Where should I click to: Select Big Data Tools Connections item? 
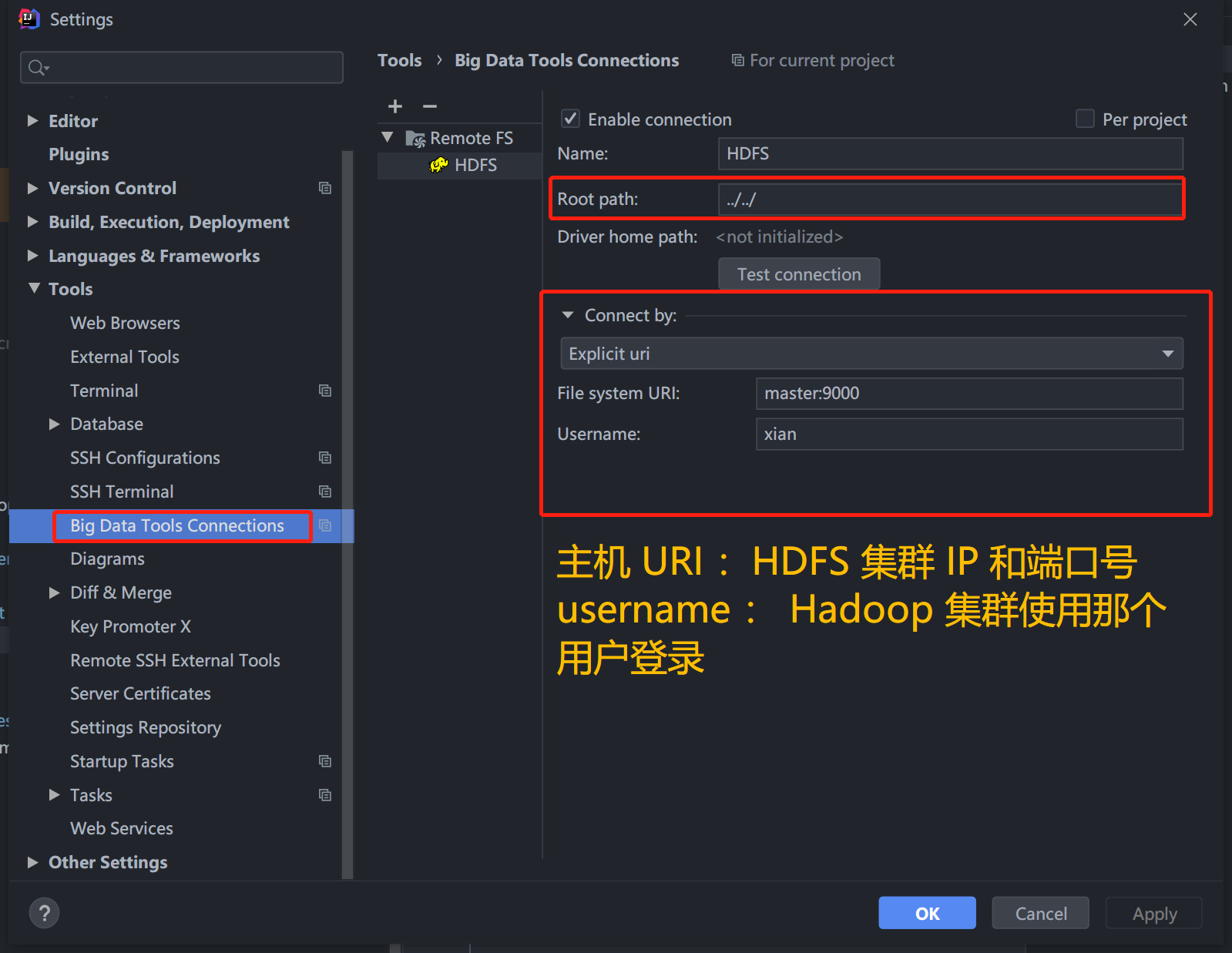pyautogui.click(x=177, y=525)
